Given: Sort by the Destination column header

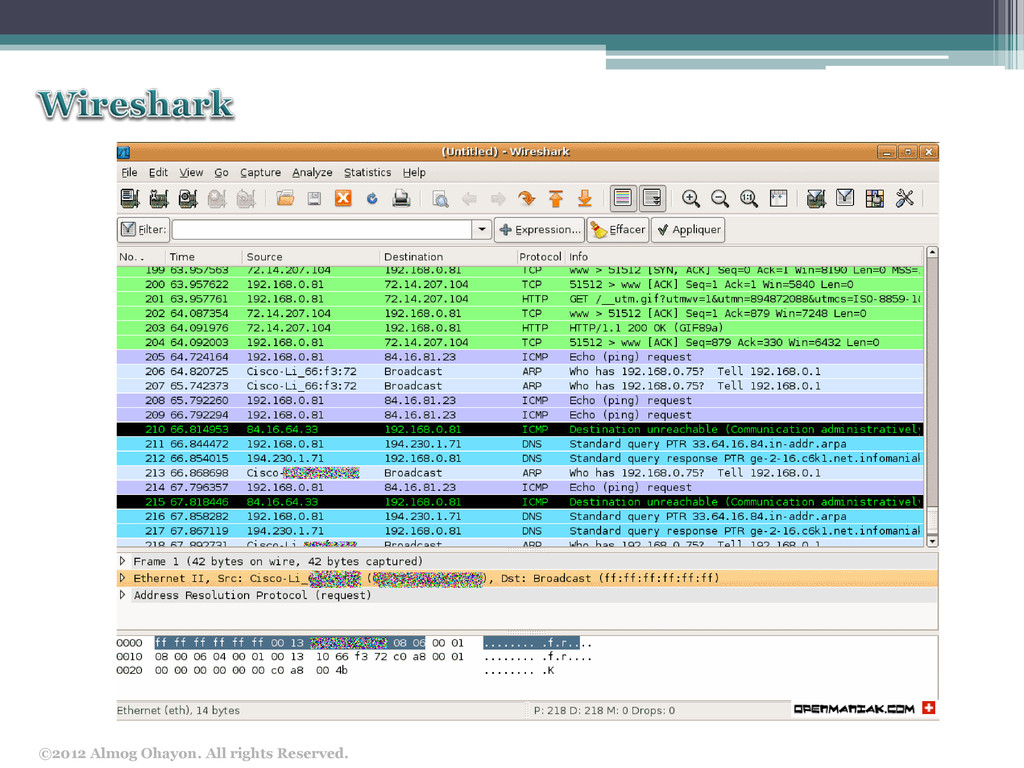Looking at the screenshot, I should click(x=447, y=257).
